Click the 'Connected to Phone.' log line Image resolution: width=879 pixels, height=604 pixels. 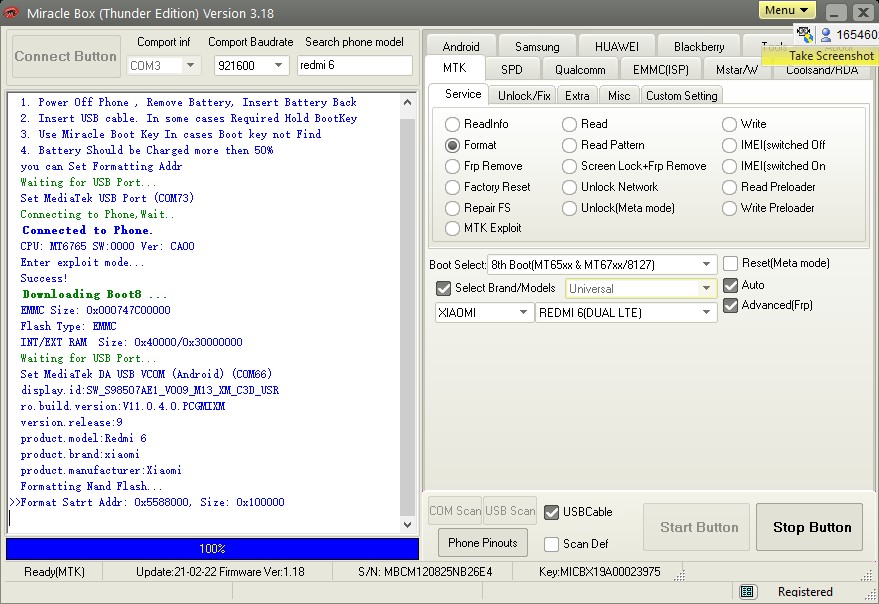coord(87,230)
